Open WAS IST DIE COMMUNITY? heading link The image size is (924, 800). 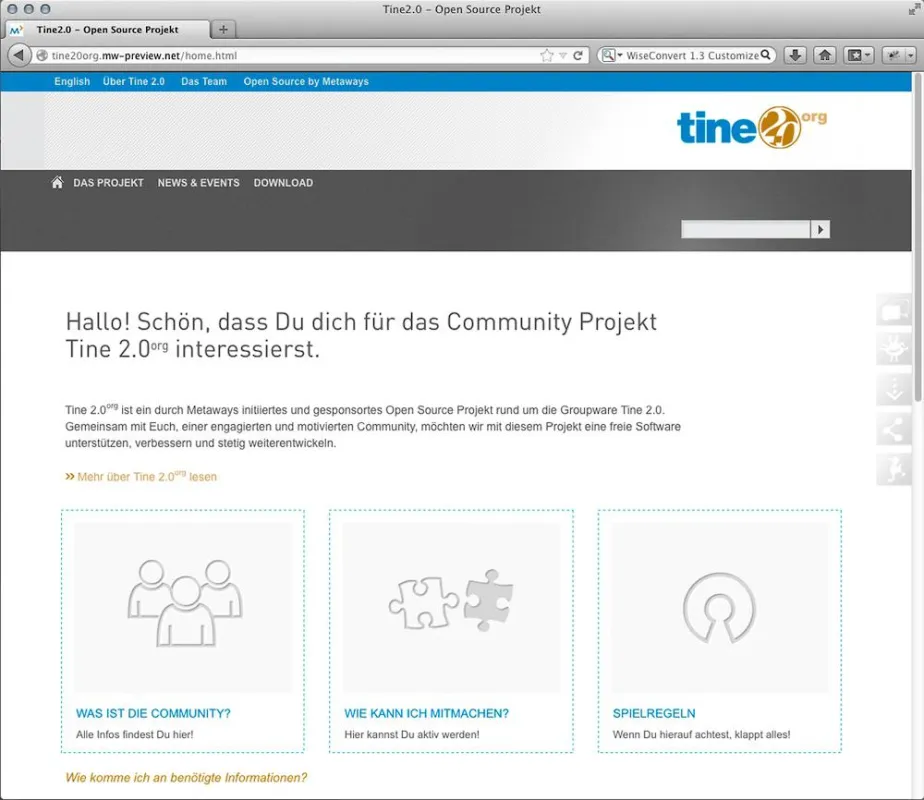coord(153,713)
